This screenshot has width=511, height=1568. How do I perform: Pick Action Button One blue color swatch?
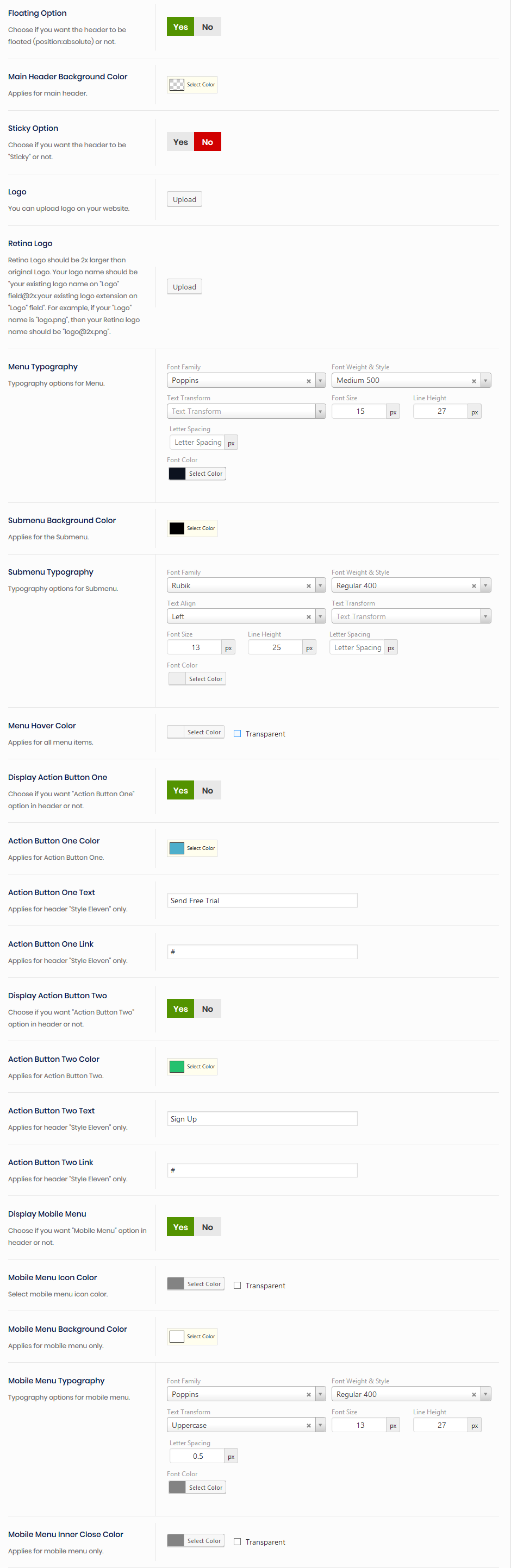coord(177,848)
